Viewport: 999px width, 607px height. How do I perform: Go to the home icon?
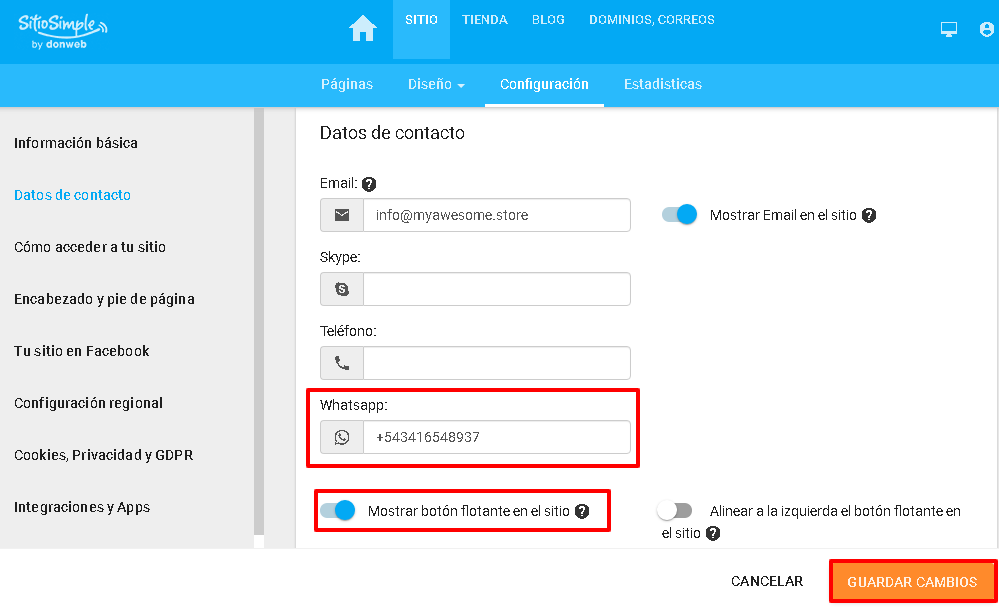coord(363,29)
